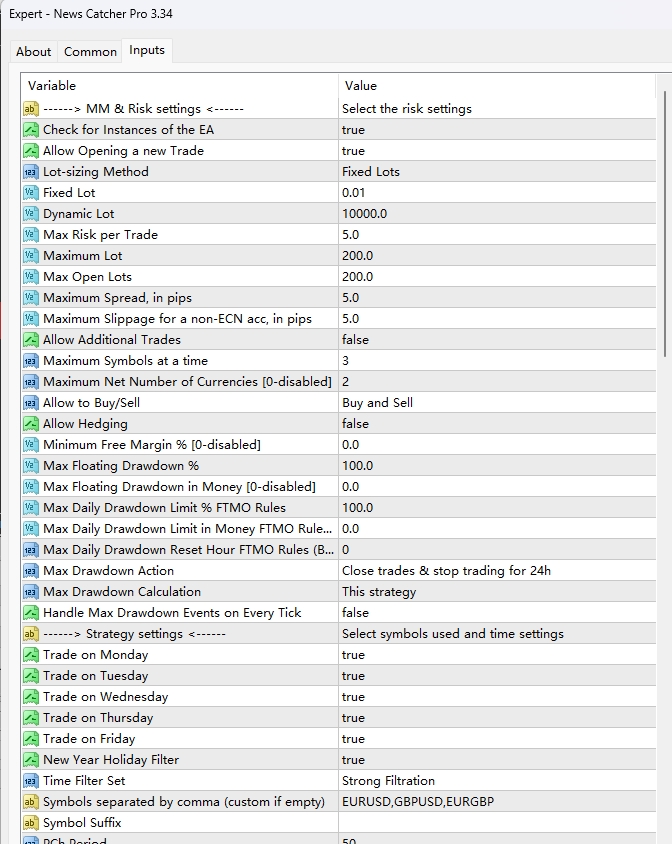The image size is (672, 844).
Task: Click the double icon for Minimum Free Margin %
Action: point(31,445)
